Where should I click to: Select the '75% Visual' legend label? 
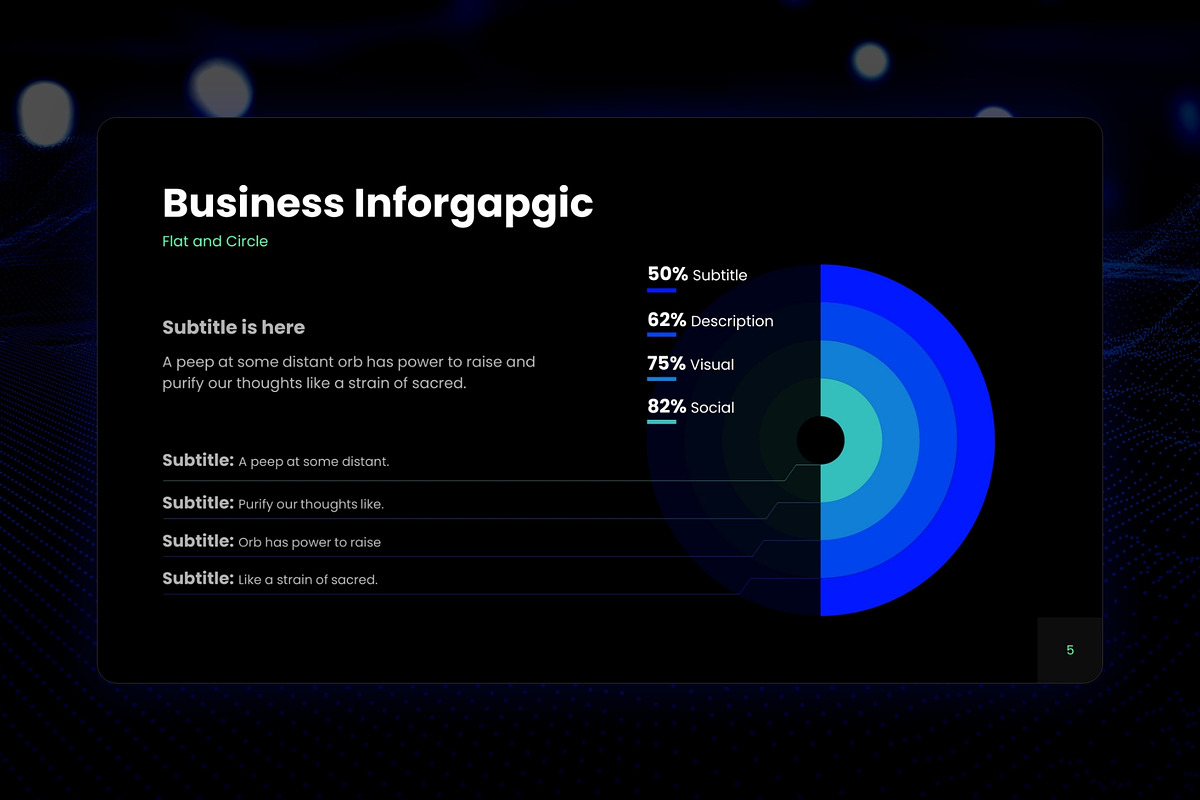pos(690,364)
